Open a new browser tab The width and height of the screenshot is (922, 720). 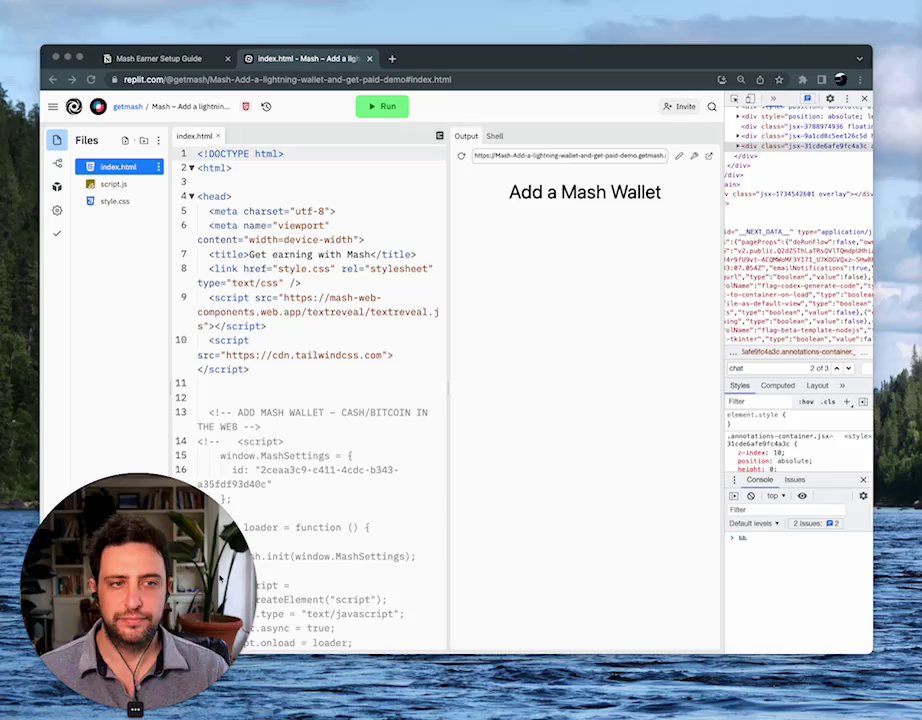[x=392, y=59]
